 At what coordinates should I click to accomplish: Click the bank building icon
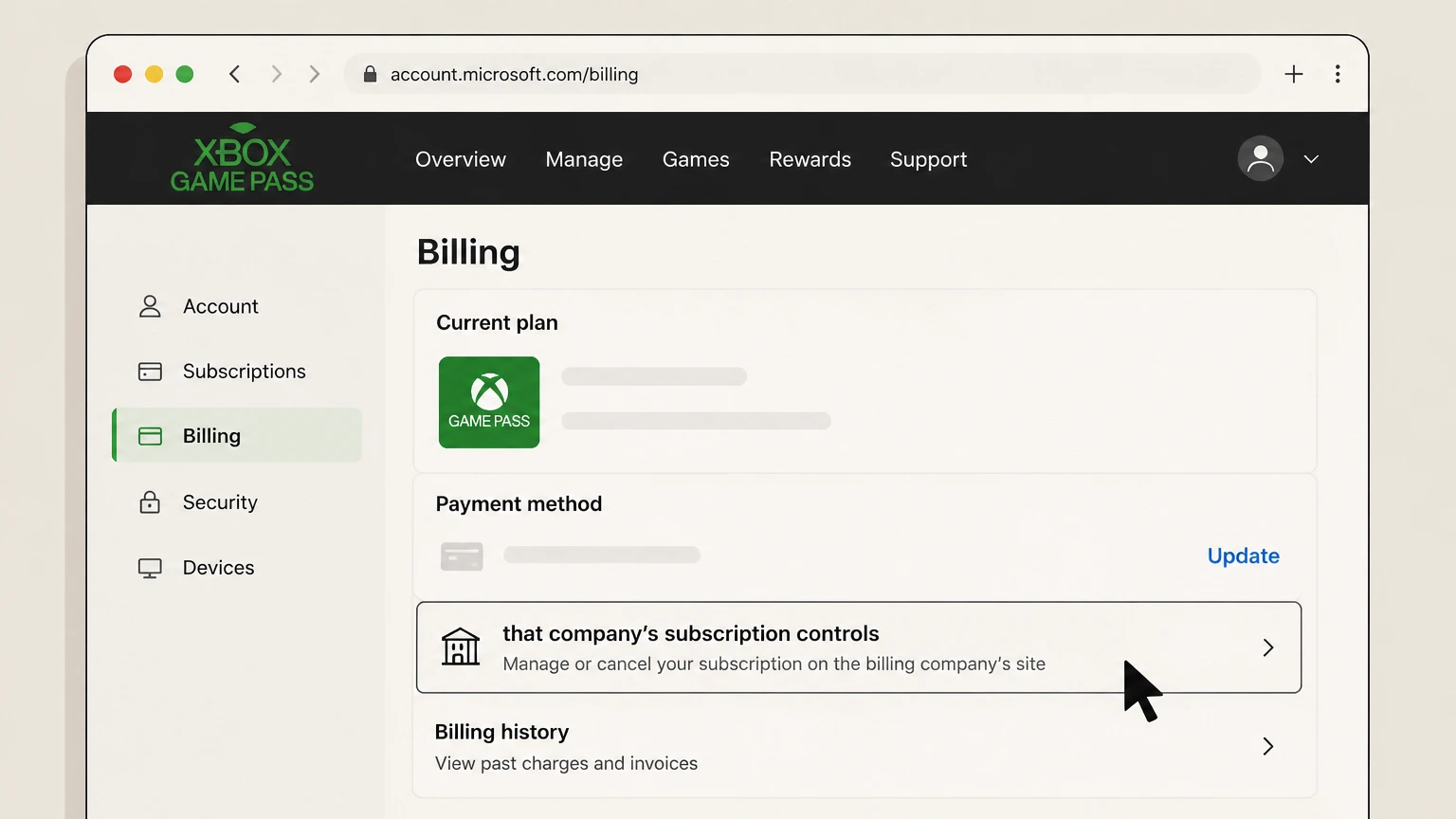(x=461, y=647)
